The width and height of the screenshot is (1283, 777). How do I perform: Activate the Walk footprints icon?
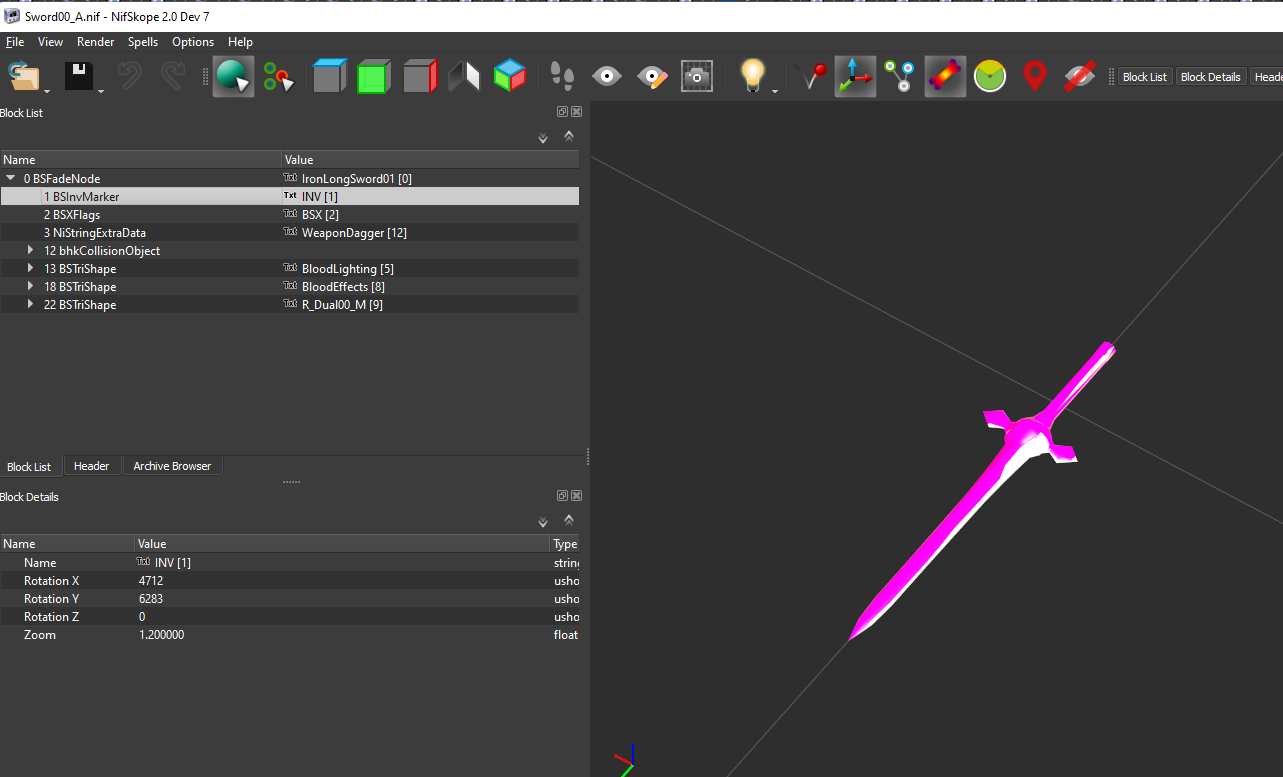[x=563, y=76]
